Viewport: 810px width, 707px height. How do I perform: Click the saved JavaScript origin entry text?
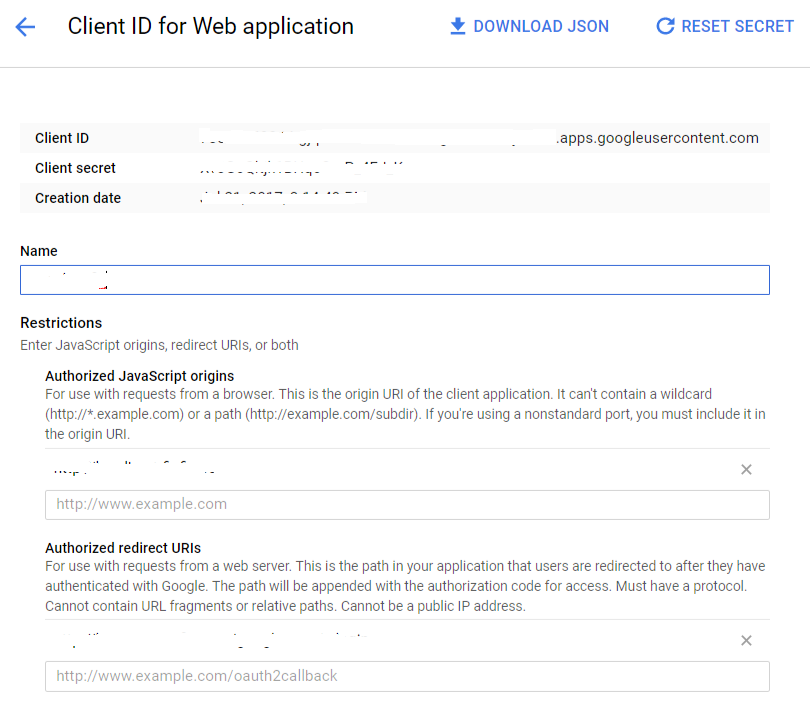(x=134, y=468)
